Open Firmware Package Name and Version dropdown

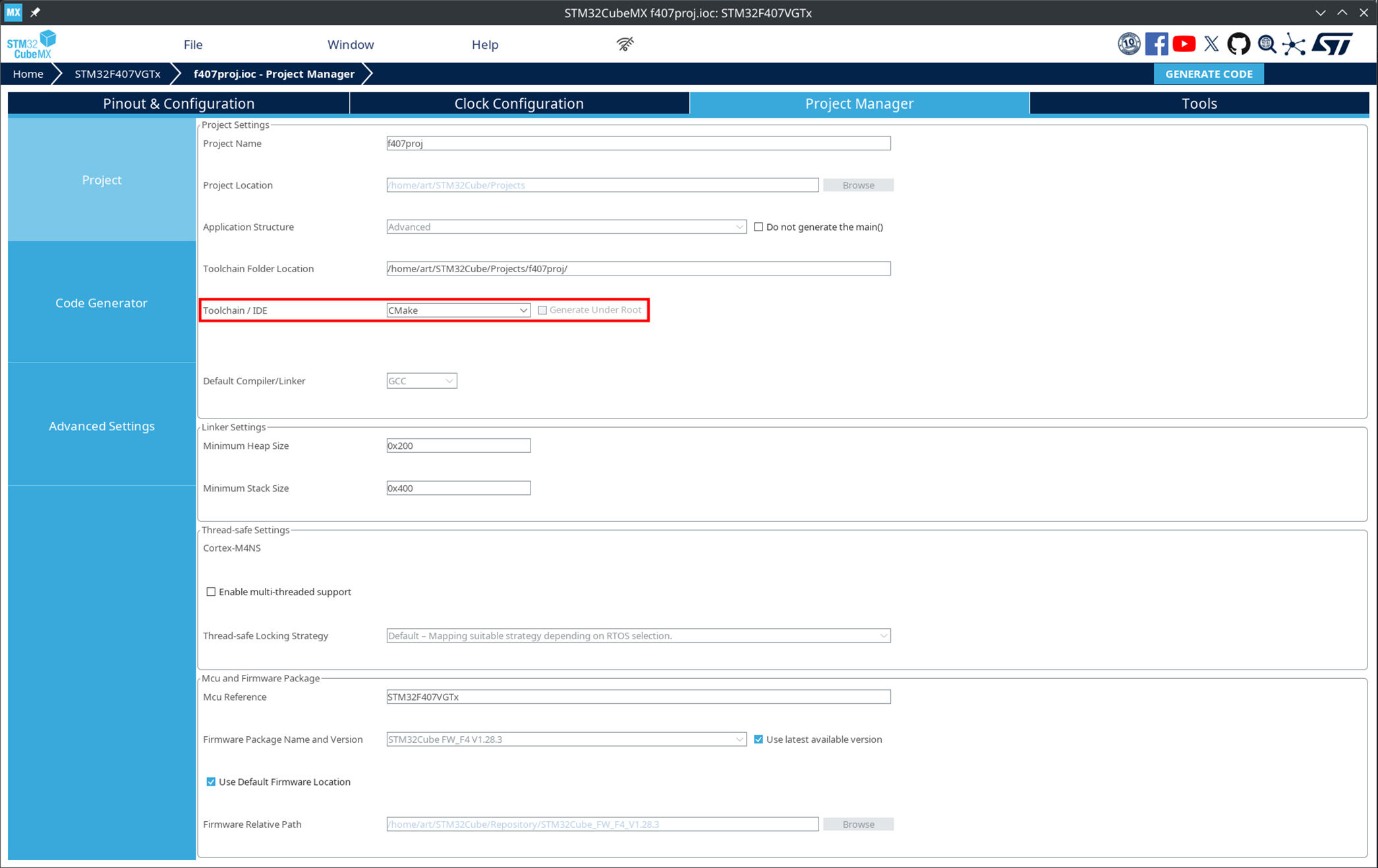[565, 739]
